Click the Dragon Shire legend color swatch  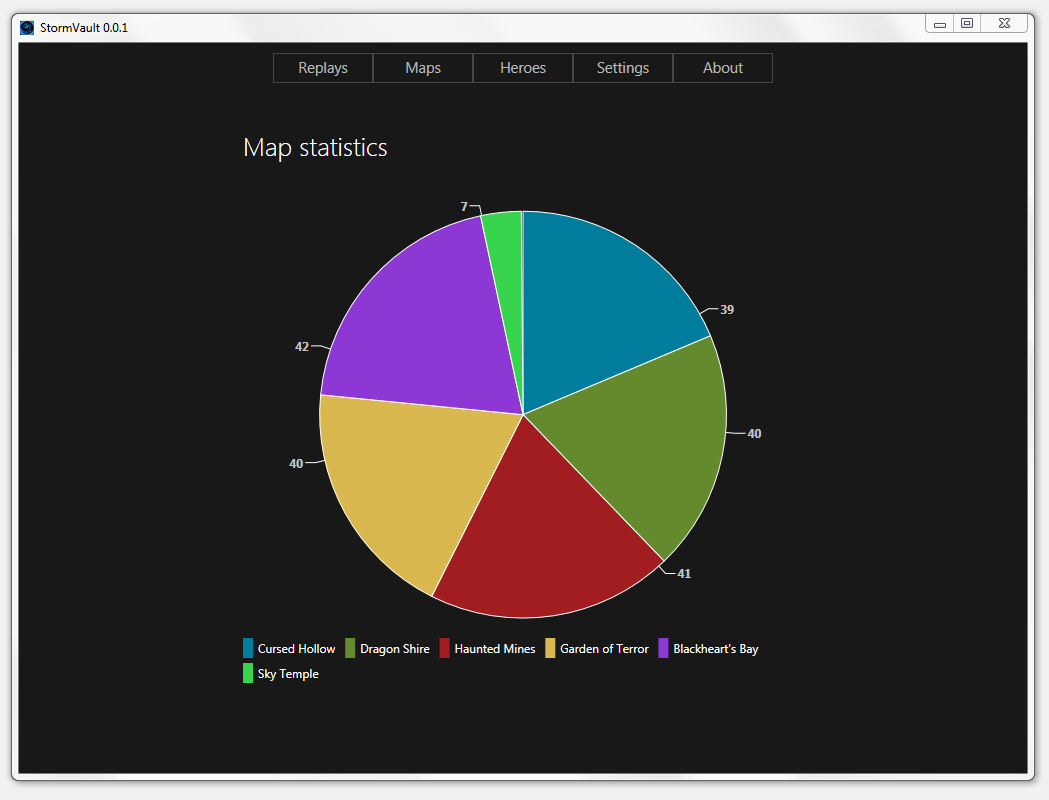pyautogui.click(x=350, y=648)
